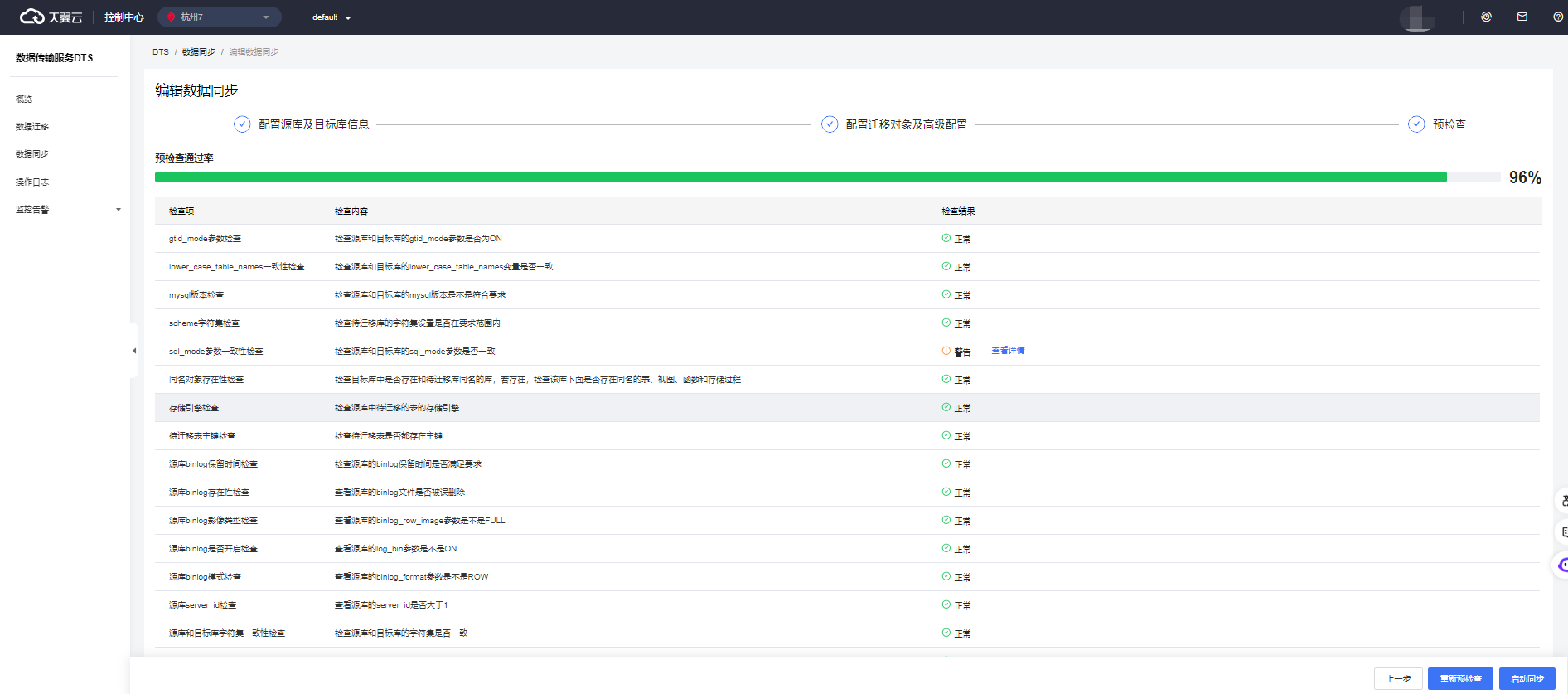Click step icon for 配置迁移对象及高级配置
Viewport: 1568px width, 694px height.
(830, 124)
